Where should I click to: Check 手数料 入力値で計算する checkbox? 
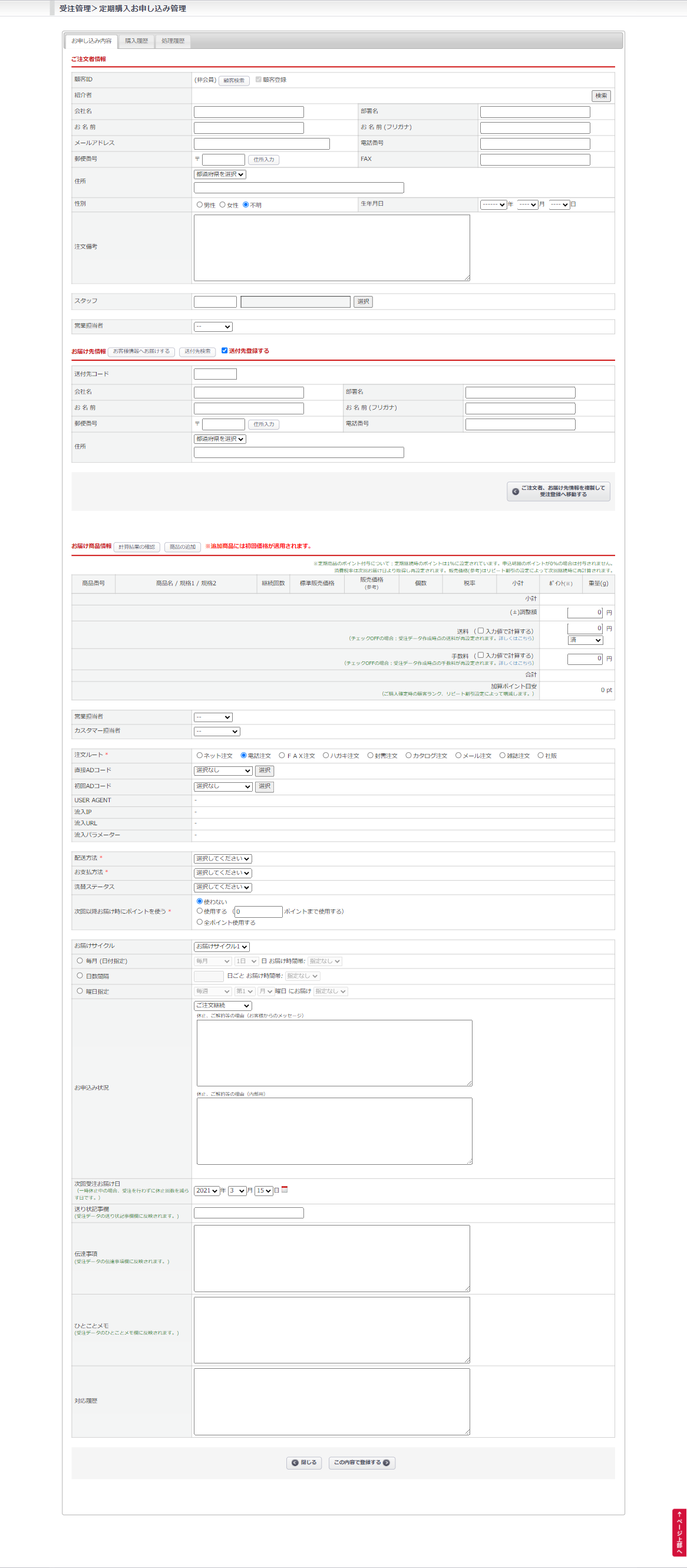point(481,655)
